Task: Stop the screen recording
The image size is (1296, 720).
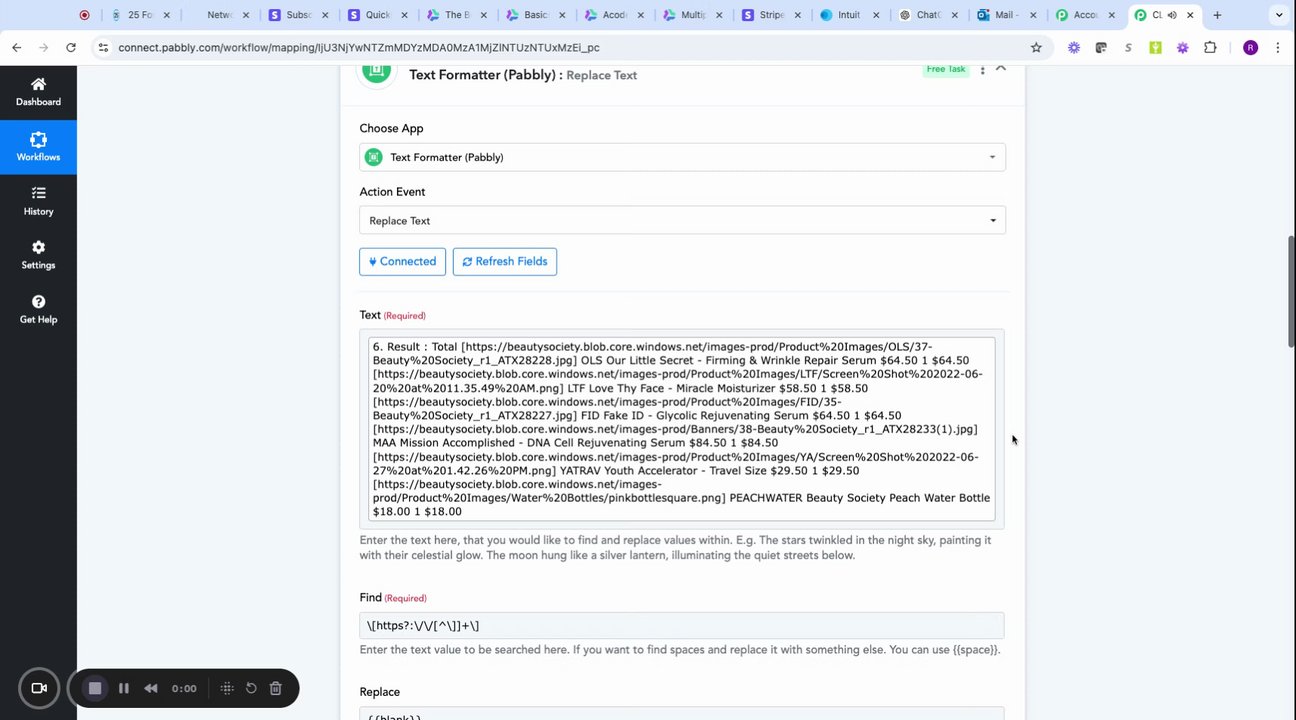Action: pyautogui.click(x=95, y=688)
